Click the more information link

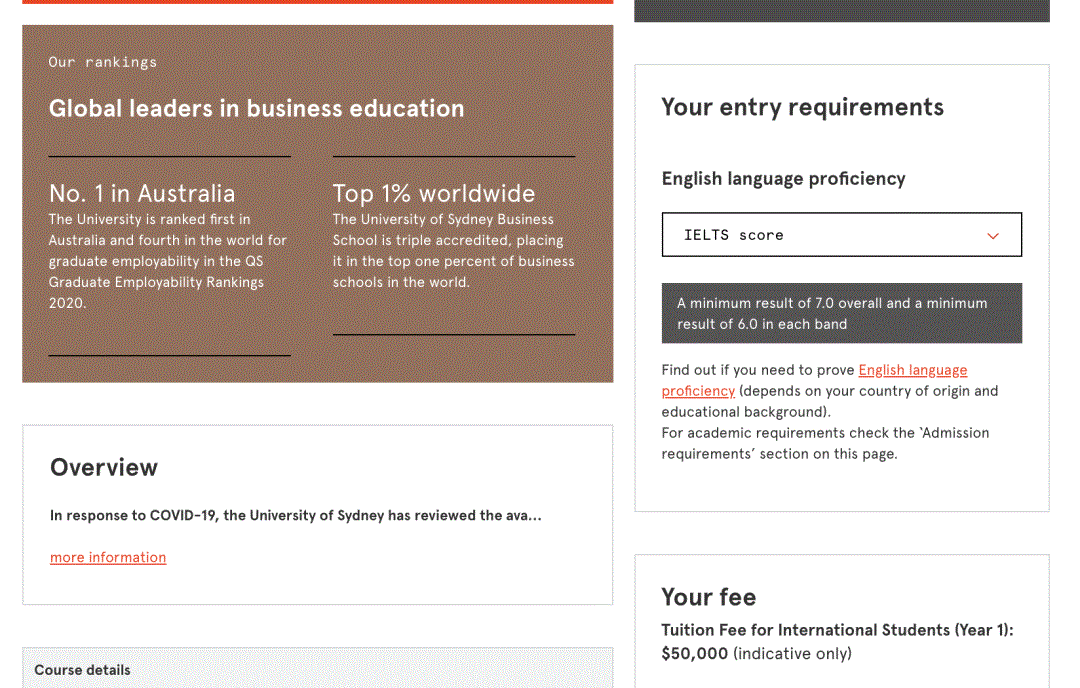pos(107,557)
